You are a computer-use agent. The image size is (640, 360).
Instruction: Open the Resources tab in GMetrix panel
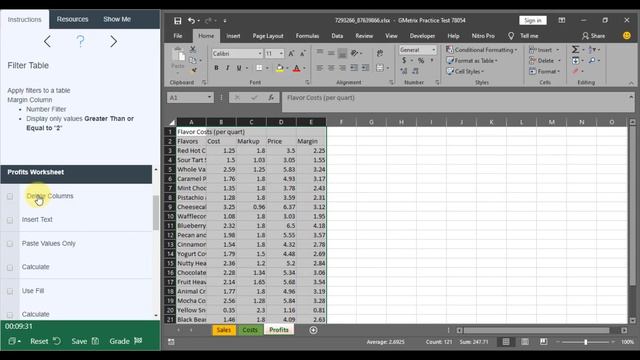[72, 19]
